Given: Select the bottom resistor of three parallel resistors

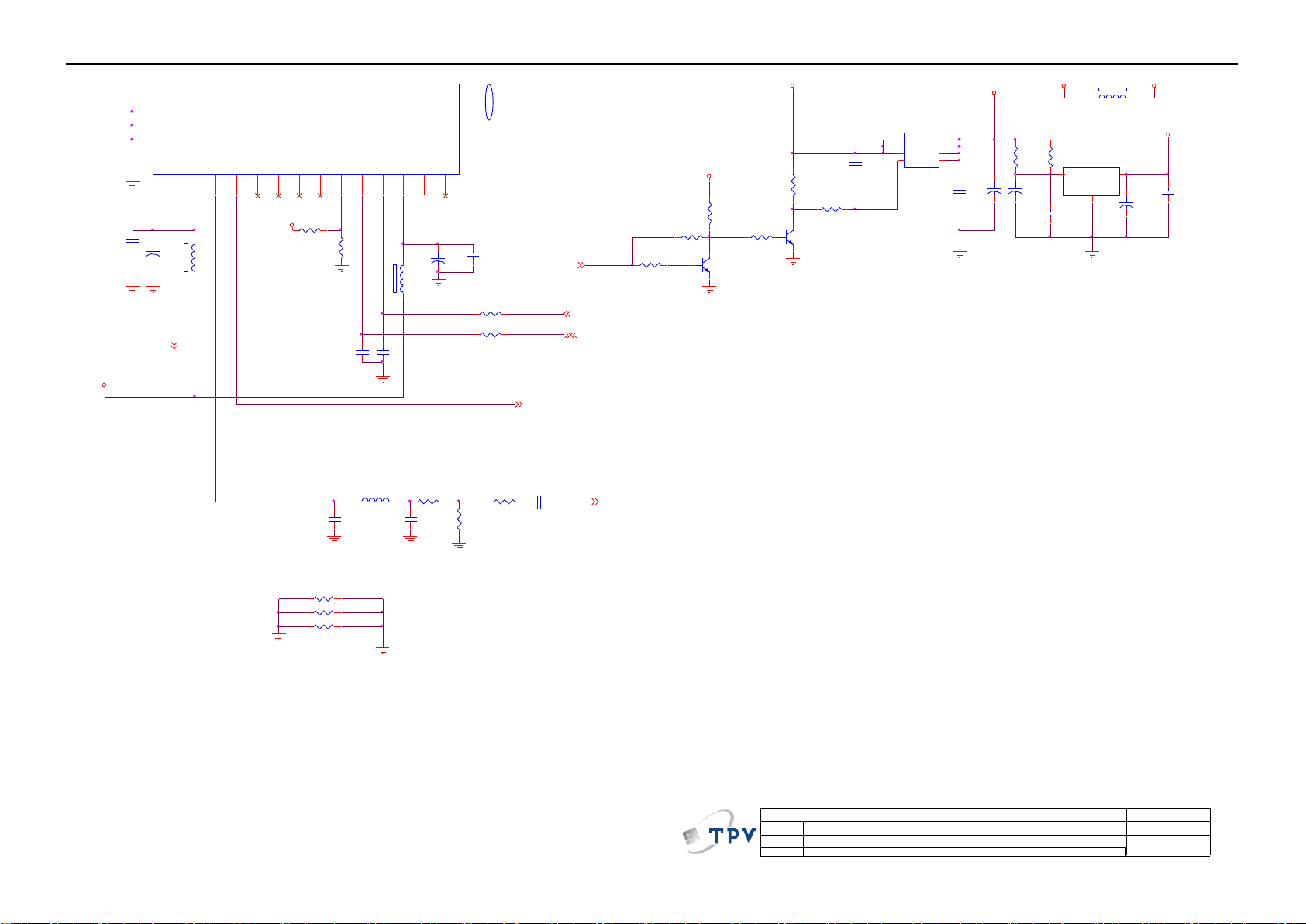Looking at the screenshot, I should [323, 626].
